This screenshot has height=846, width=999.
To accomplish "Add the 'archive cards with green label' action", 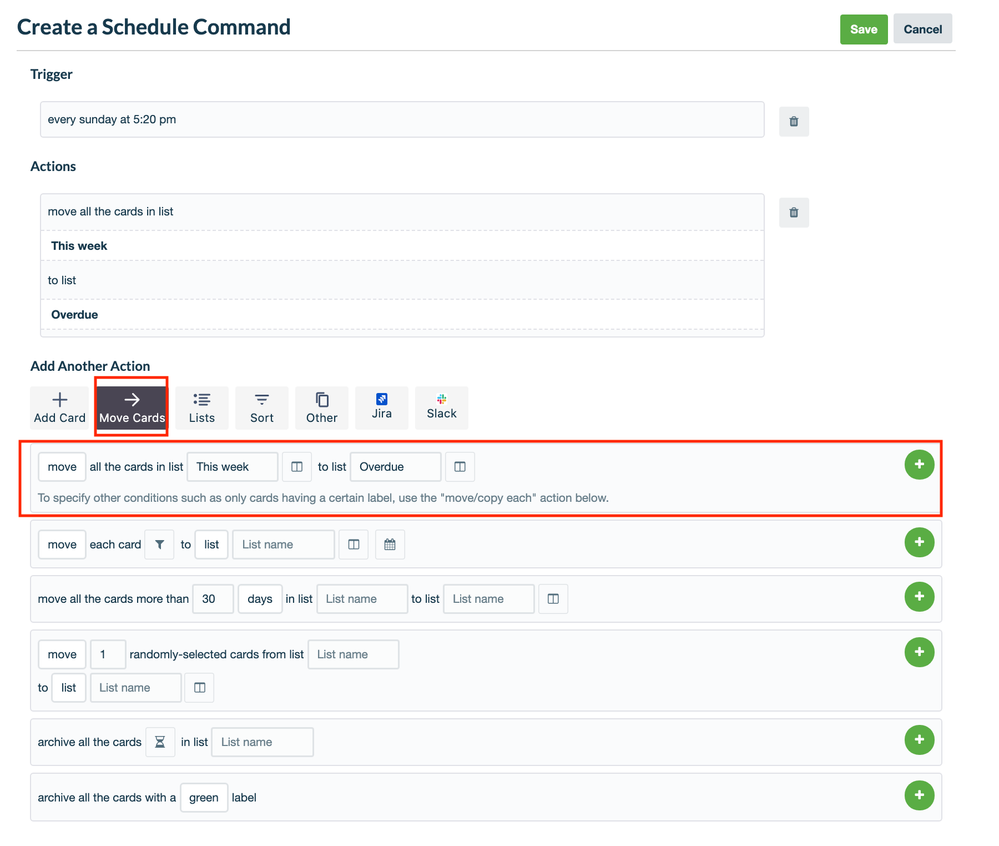I will 919,795.
